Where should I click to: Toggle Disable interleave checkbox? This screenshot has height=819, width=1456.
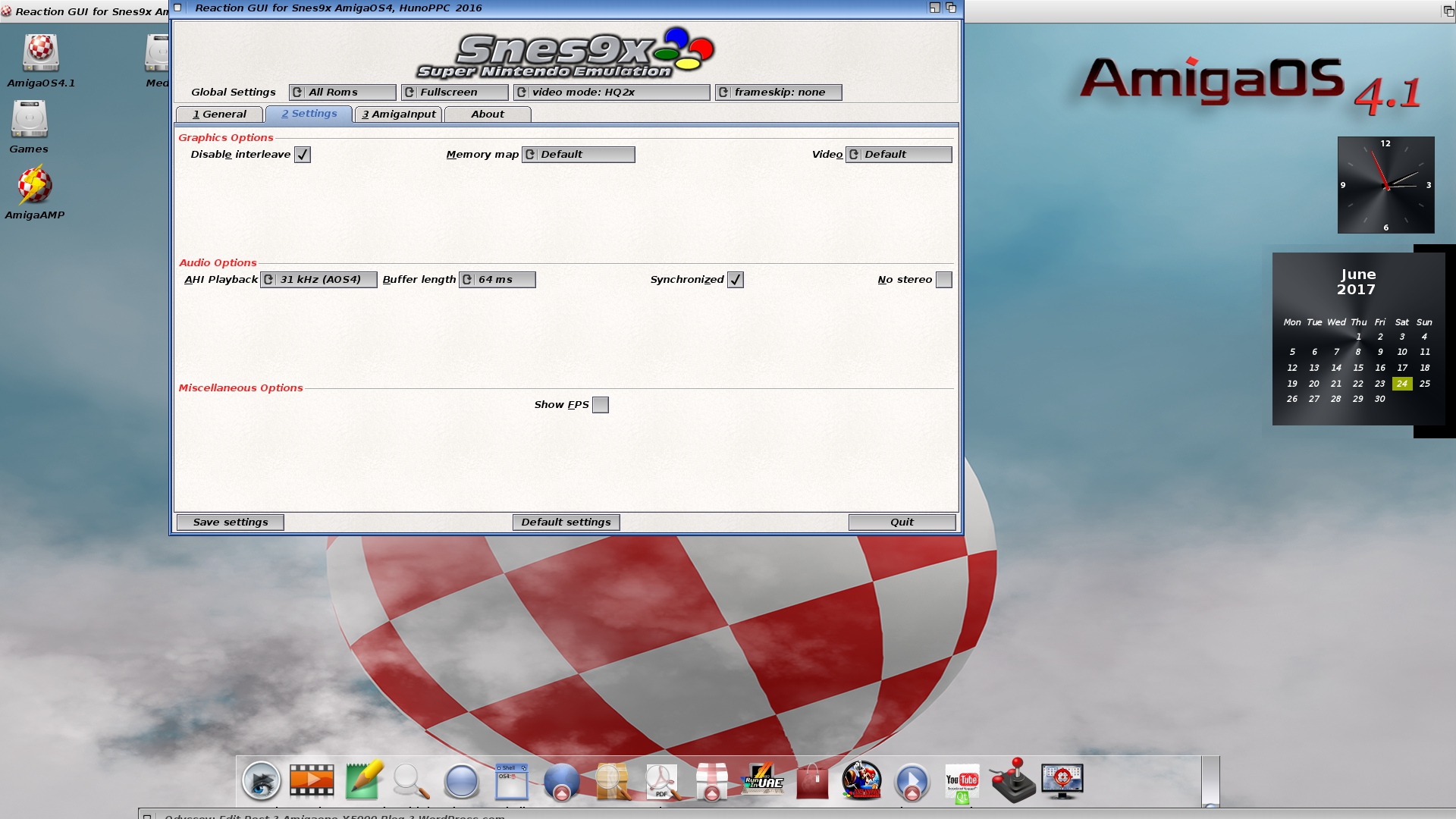[x=303, y=155]
